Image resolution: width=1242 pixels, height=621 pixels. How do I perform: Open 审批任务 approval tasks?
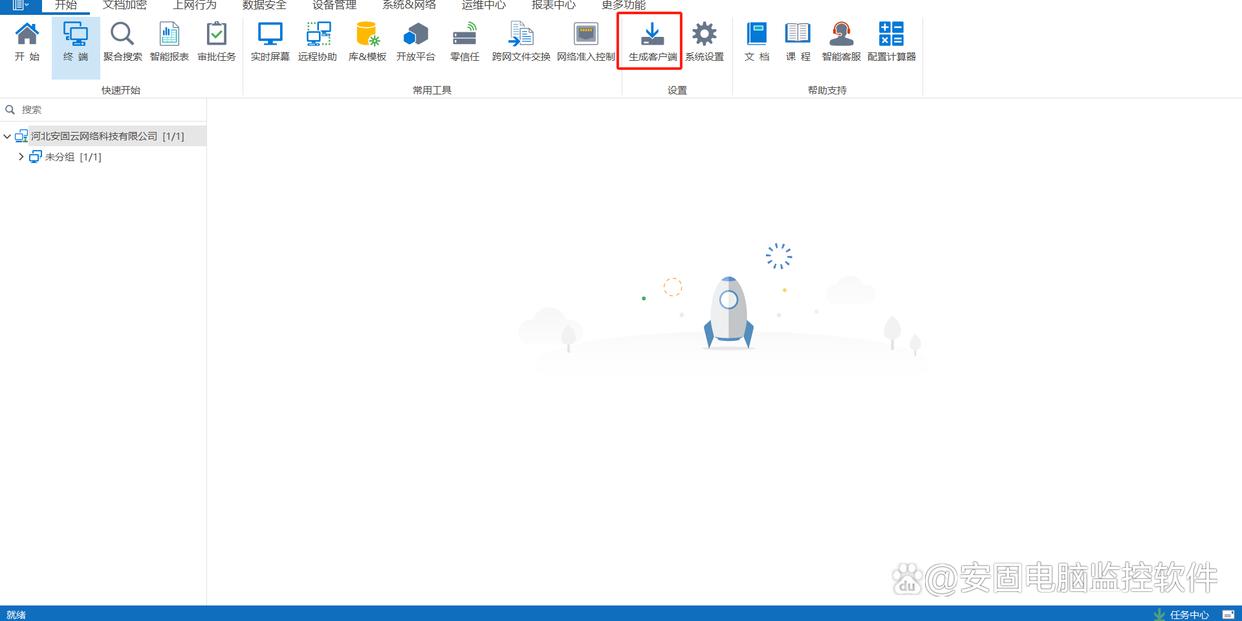coord(216,42)
